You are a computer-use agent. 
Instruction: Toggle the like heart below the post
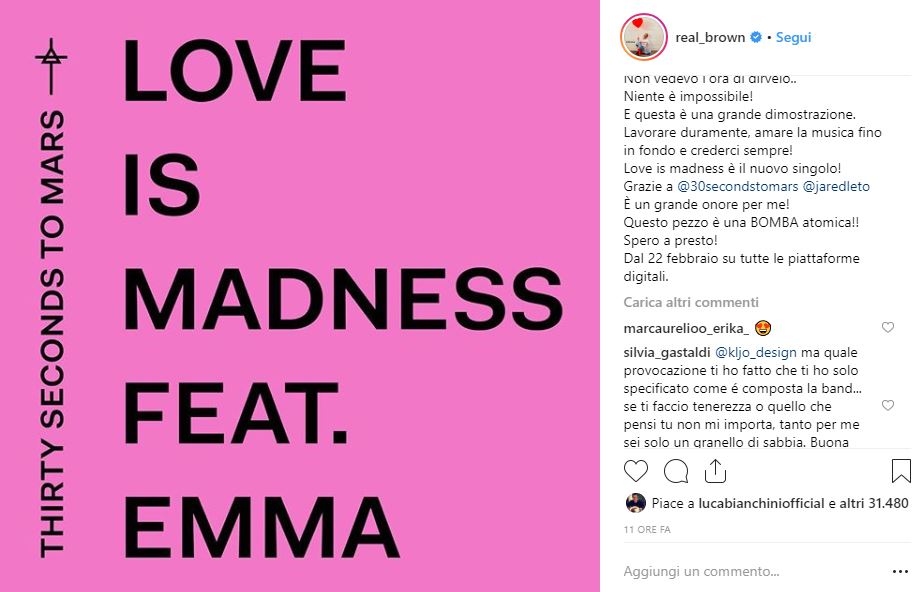[637, 470]
